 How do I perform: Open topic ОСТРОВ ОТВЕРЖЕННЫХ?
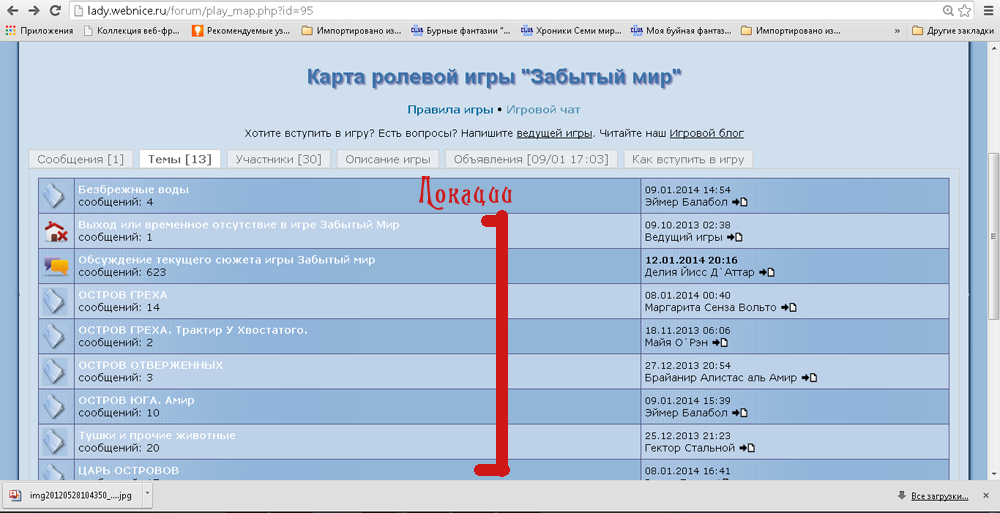click(151, 365)
